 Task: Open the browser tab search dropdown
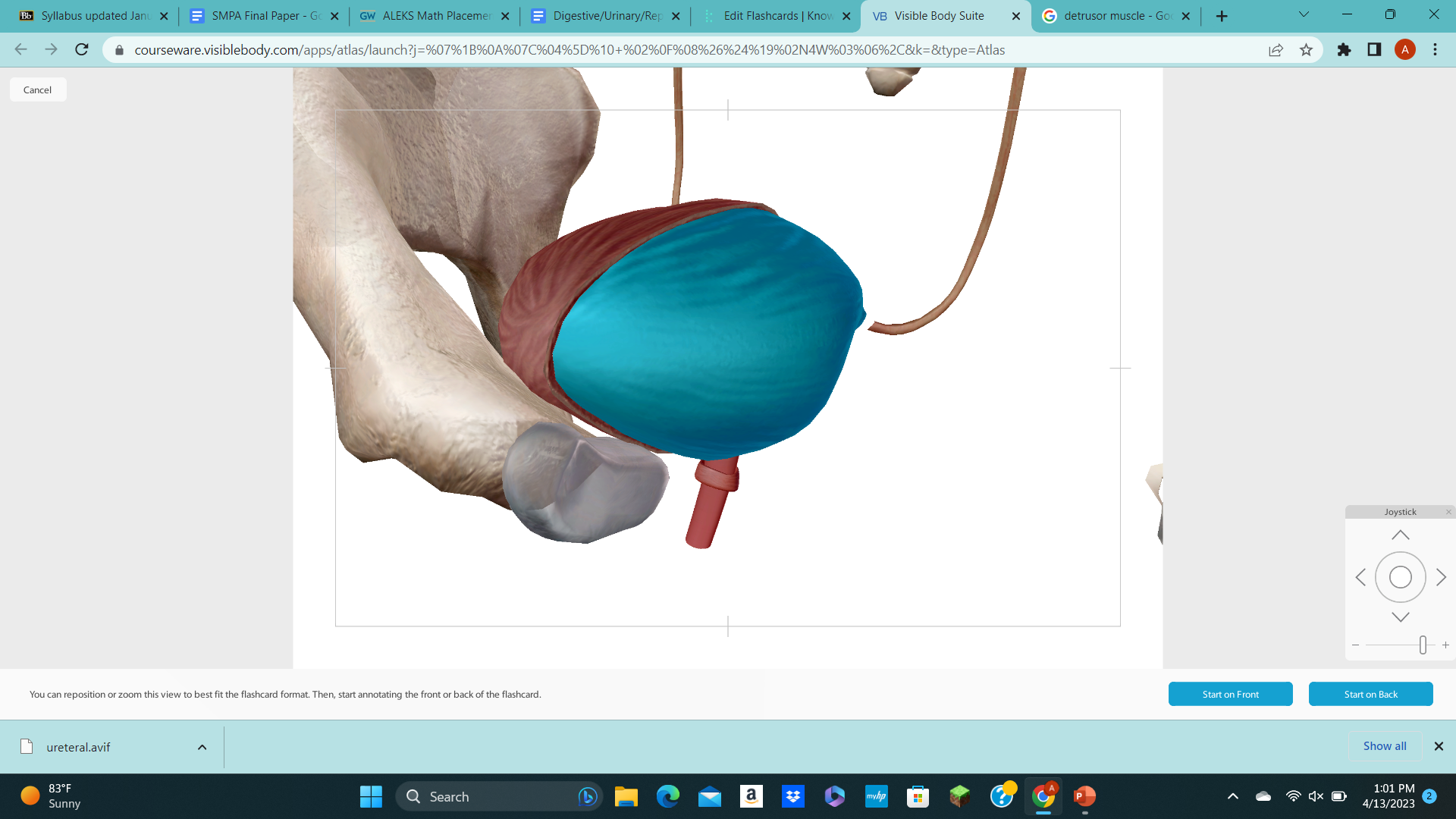point(1303,13)
